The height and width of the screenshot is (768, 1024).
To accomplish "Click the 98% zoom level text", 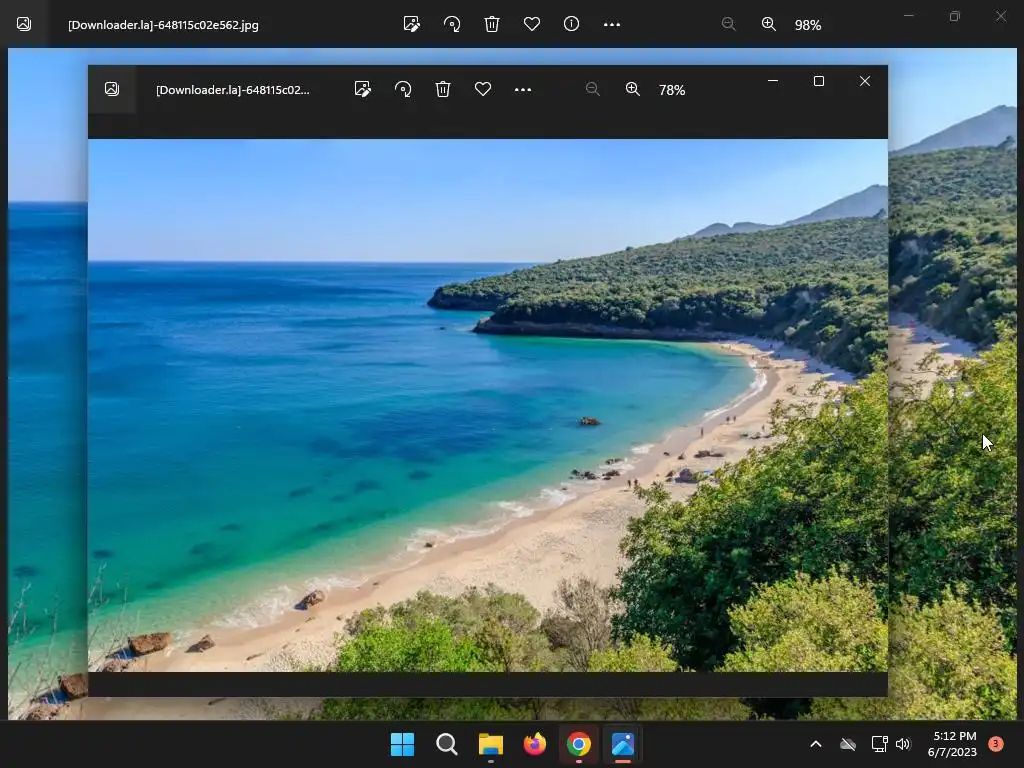I will [808, 25].
